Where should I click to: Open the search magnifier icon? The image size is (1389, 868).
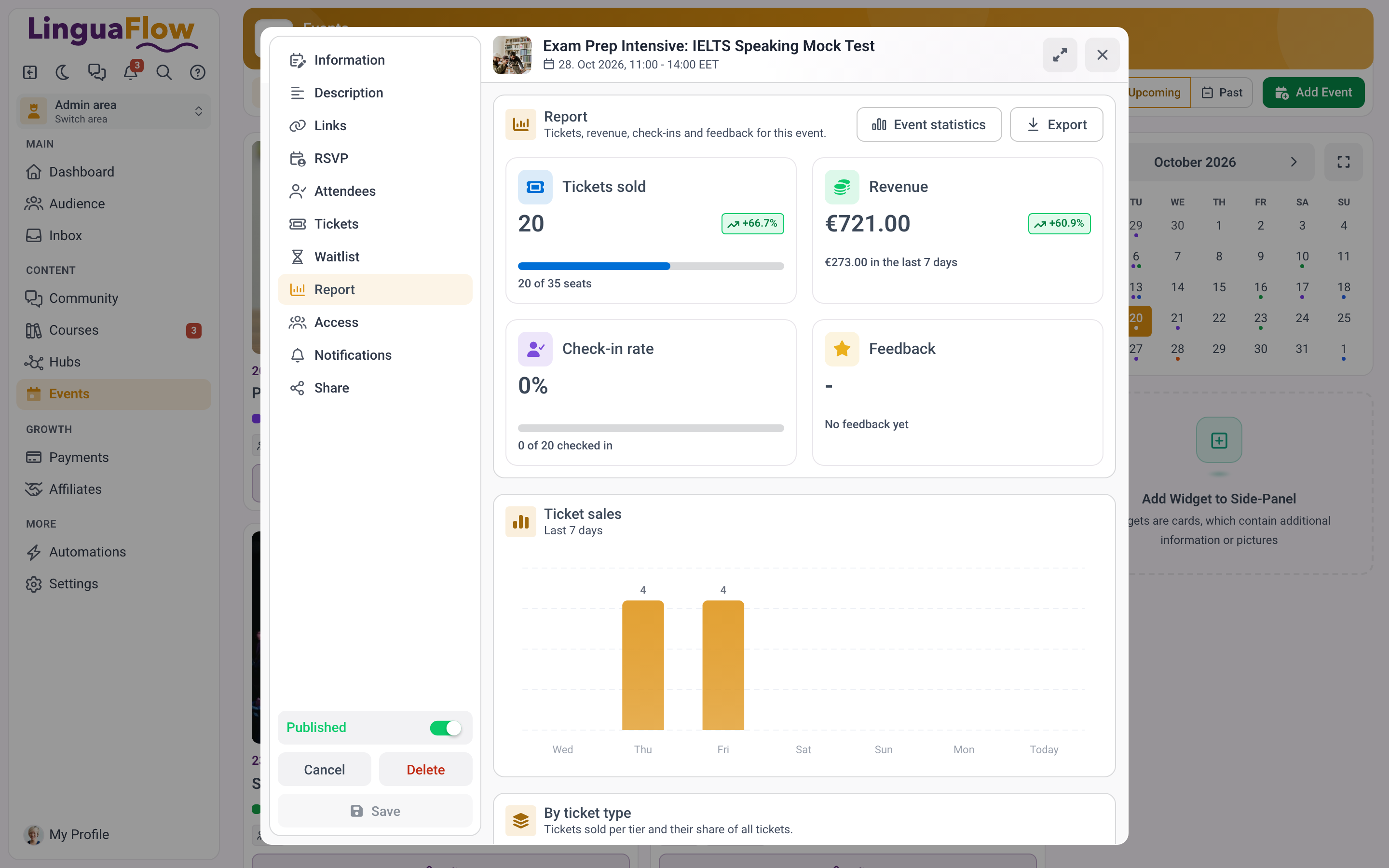click(x=164, y=72)
